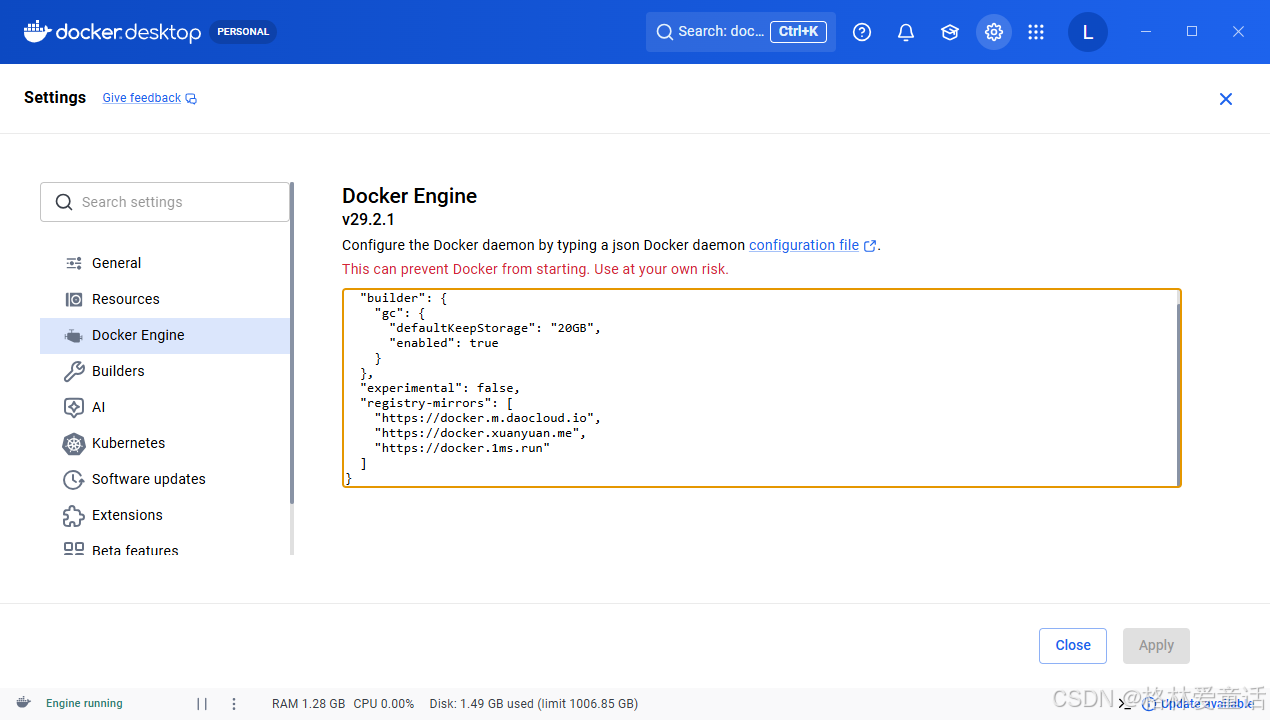
Task: Click the Resources disk icon
Action: pyautogui.click(x=74, y=299)
